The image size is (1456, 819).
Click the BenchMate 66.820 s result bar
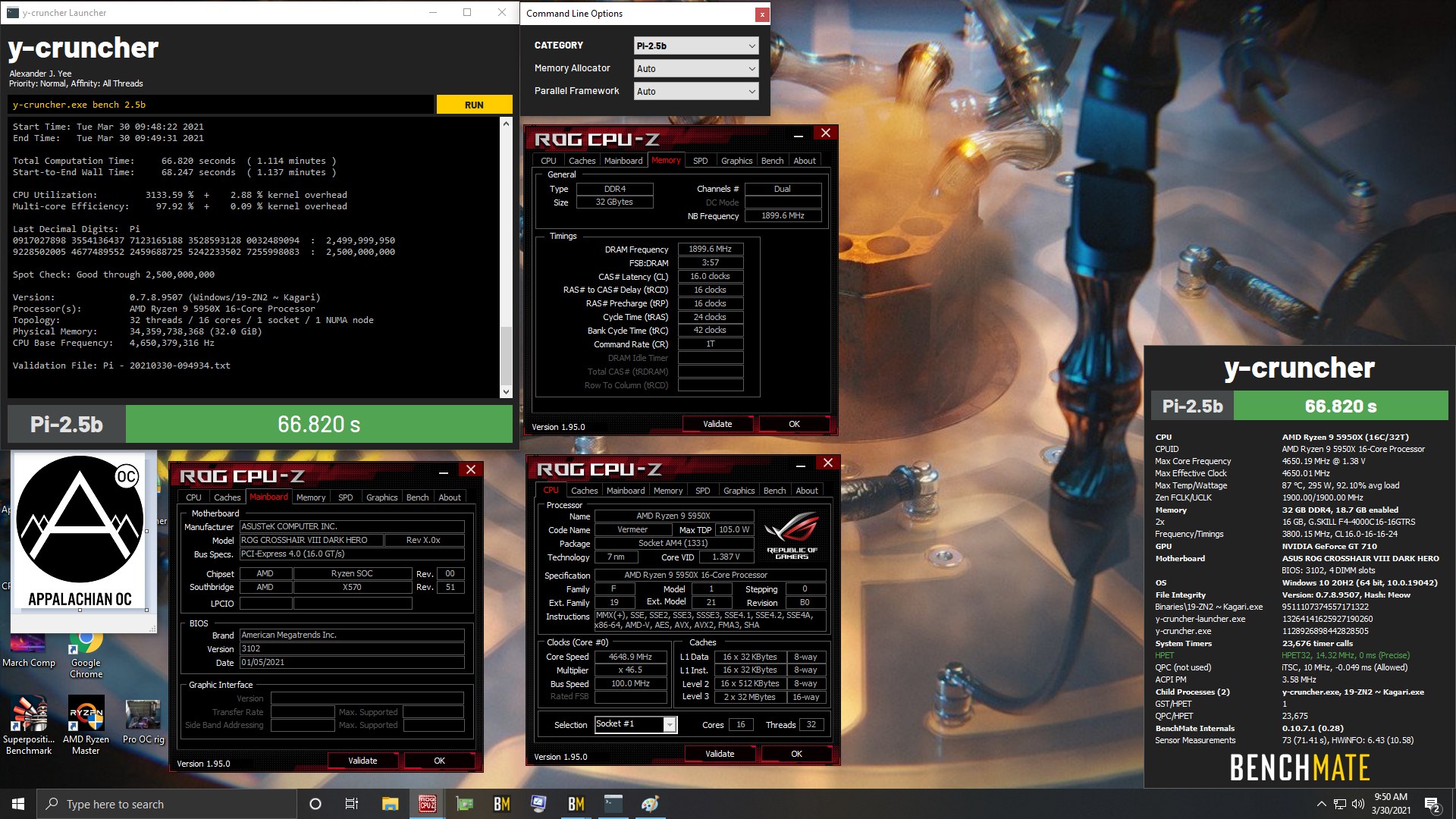pyautogui.click(x=1341, y=406)
